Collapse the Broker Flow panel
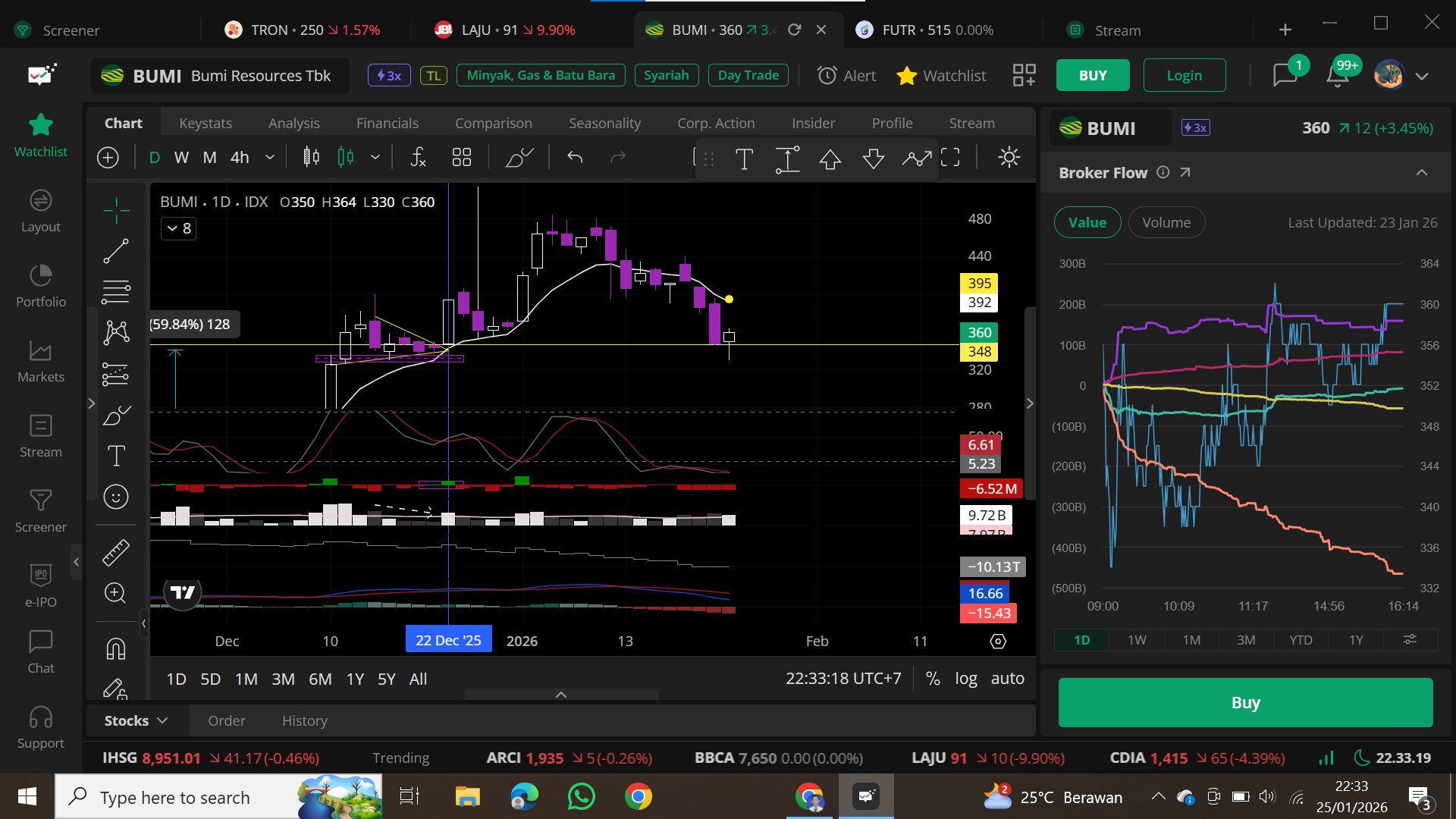The image size is (1456, 819). 1422,173
